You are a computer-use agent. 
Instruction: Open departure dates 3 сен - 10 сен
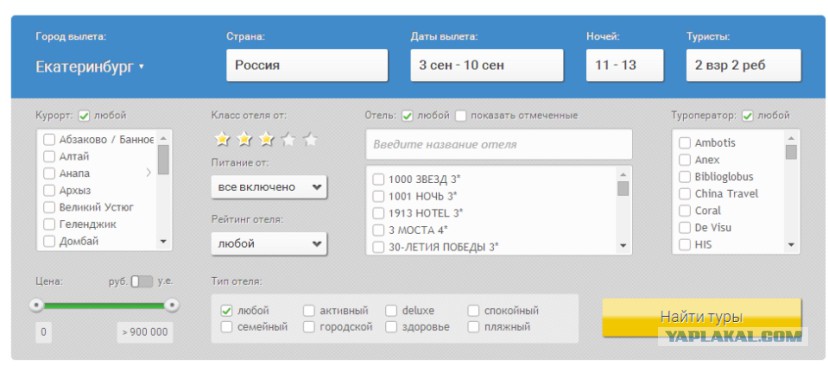click(x=487, y=65)
